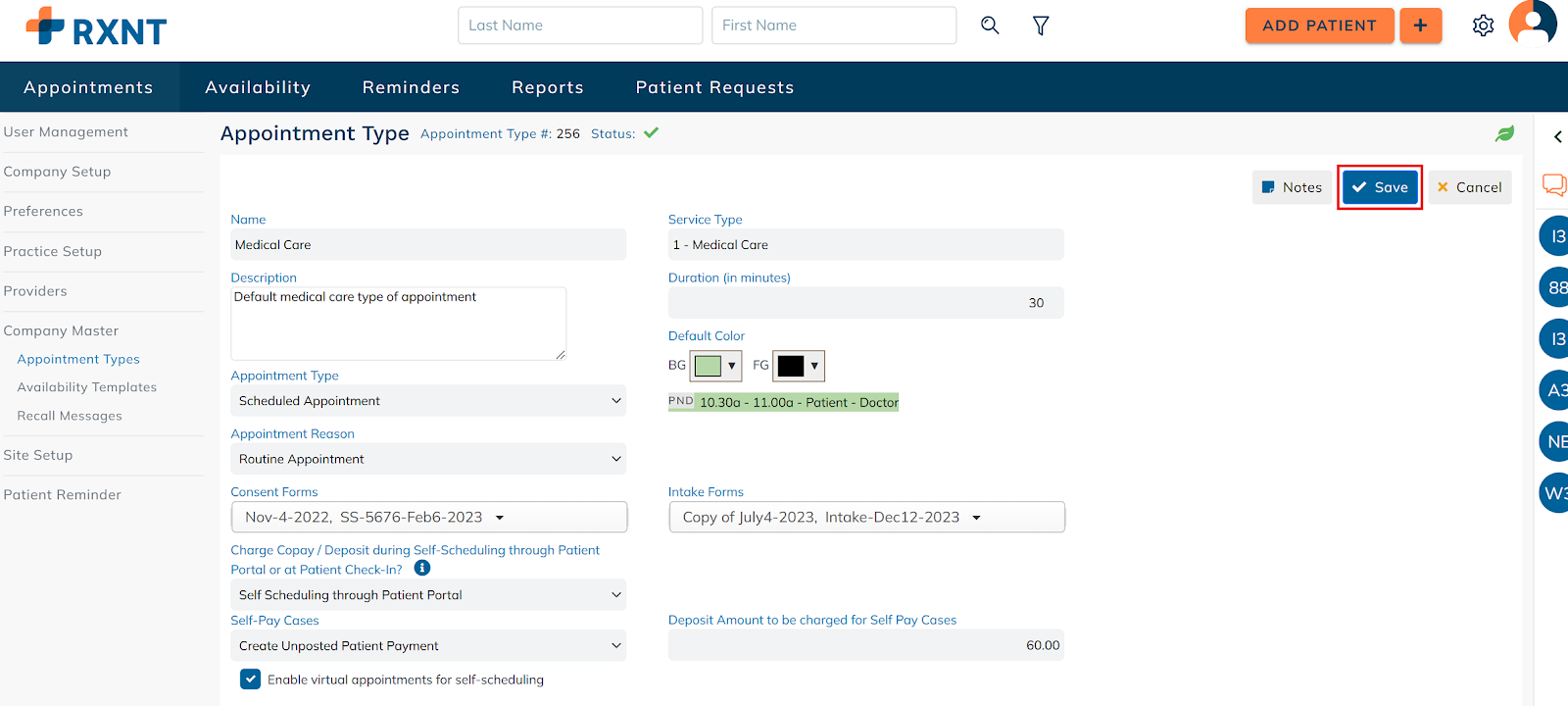
Task: Open the settings gear icon
Action: (1483, 25)
